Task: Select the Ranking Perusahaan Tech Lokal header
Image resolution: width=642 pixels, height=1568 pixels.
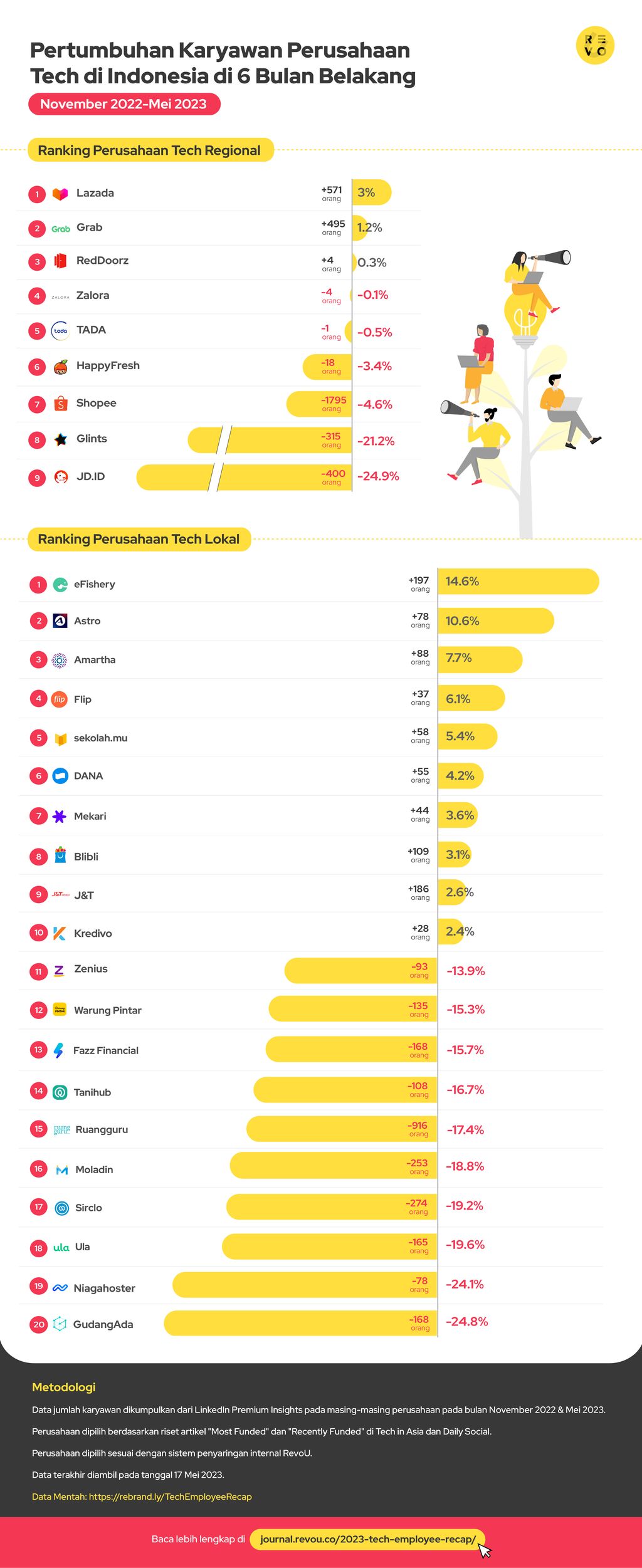Action: point(139,539)
